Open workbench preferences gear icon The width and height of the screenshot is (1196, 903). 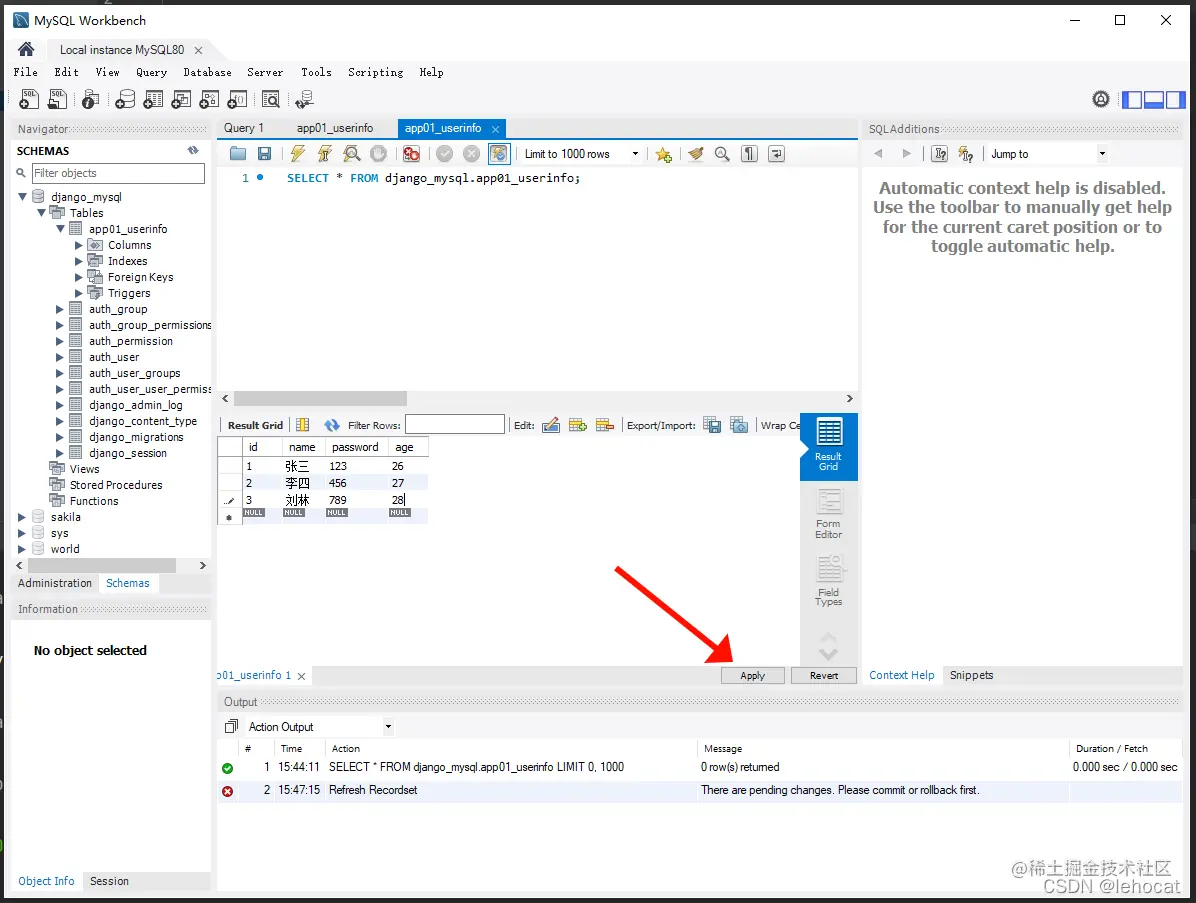pyautogui.click(x=1101, y=99)
